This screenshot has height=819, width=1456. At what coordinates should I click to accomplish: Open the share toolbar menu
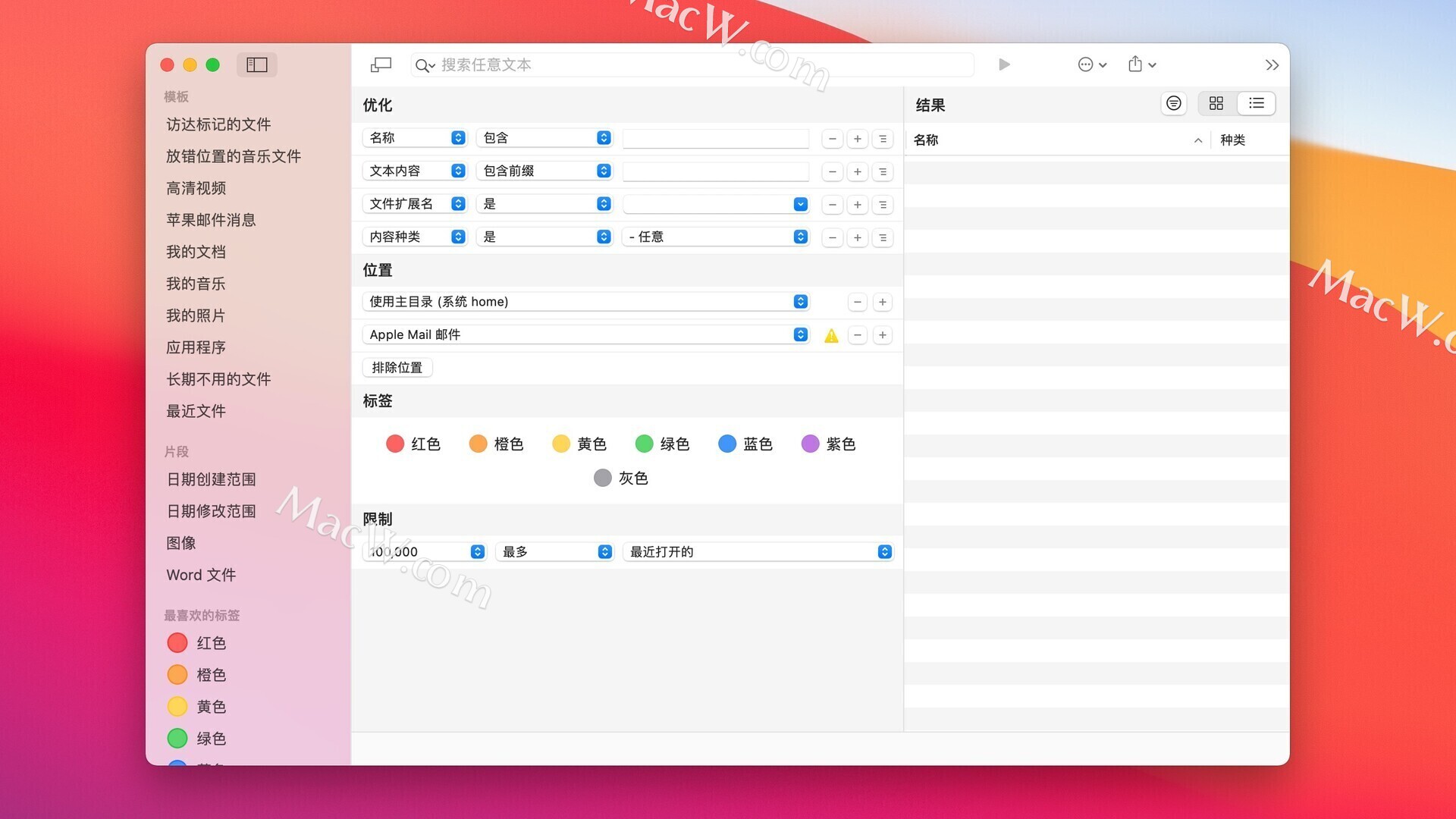pos(1141,64)
